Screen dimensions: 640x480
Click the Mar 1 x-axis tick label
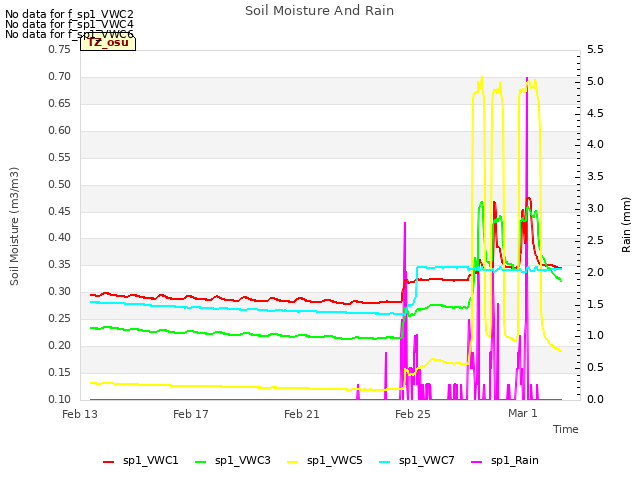[523, 413]
